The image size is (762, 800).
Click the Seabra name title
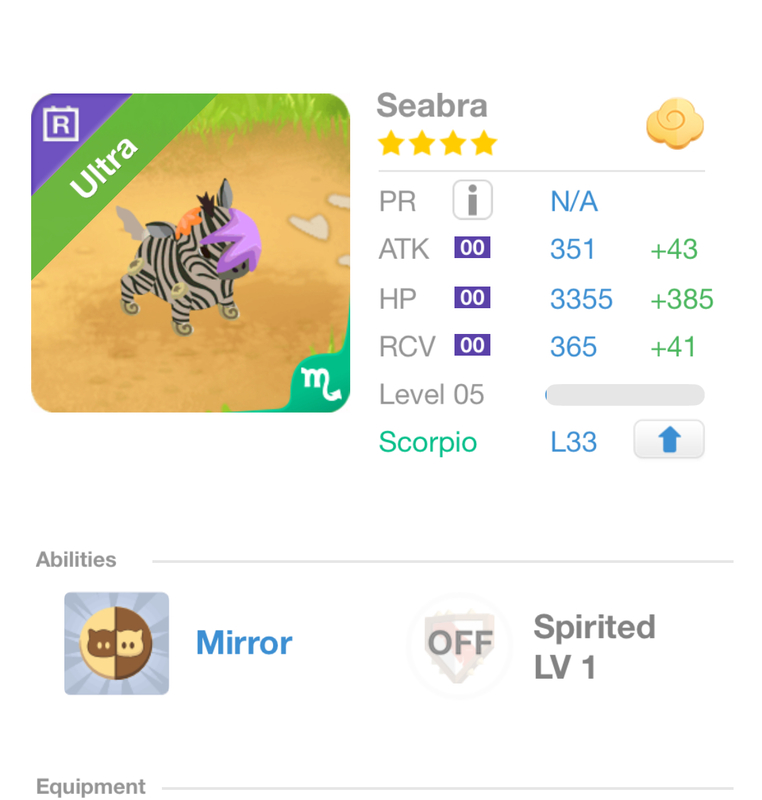coord(432,106)
